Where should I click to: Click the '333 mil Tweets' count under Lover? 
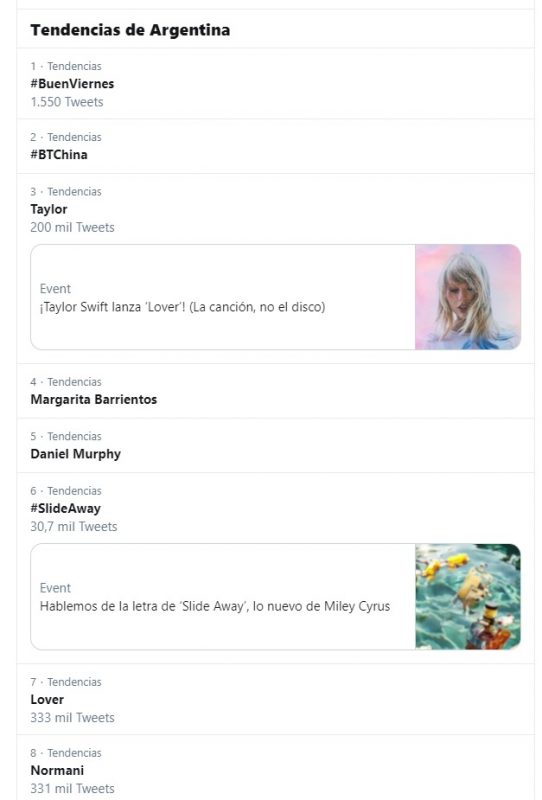pyautogui.click(x=72, y=718)
